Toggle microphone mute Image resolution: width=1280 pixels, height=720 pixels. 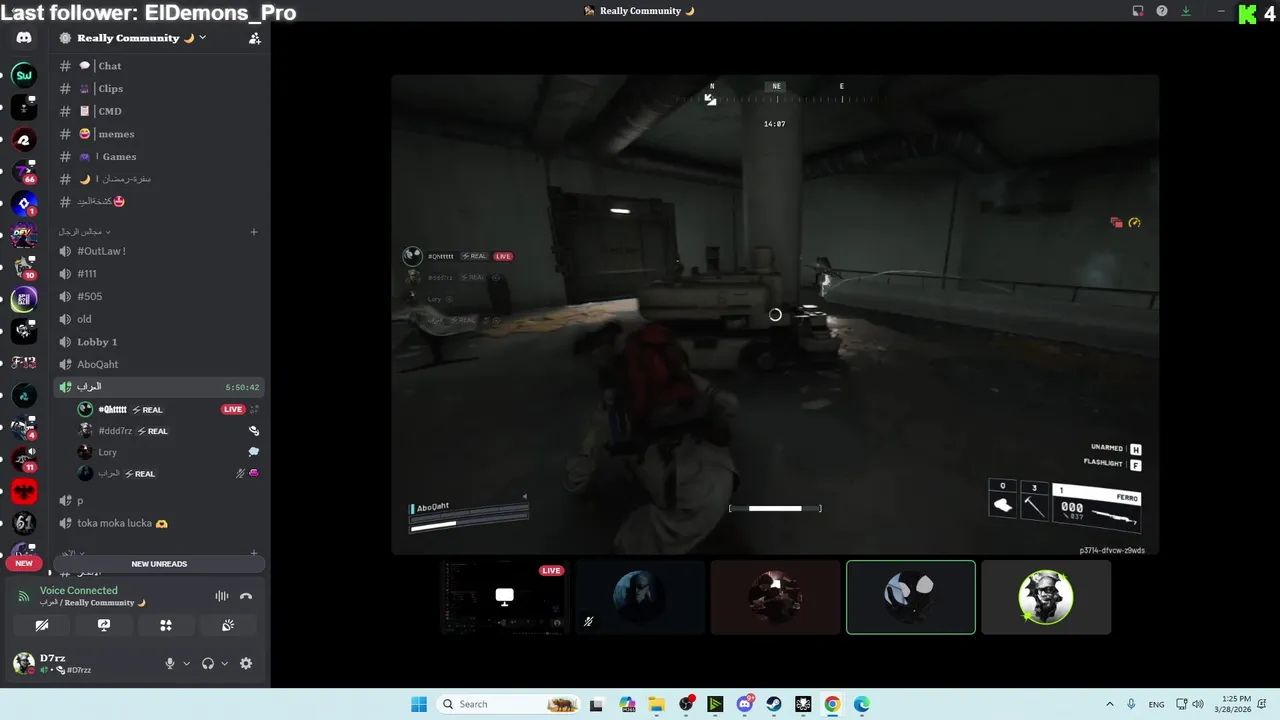tap(170, 663)
